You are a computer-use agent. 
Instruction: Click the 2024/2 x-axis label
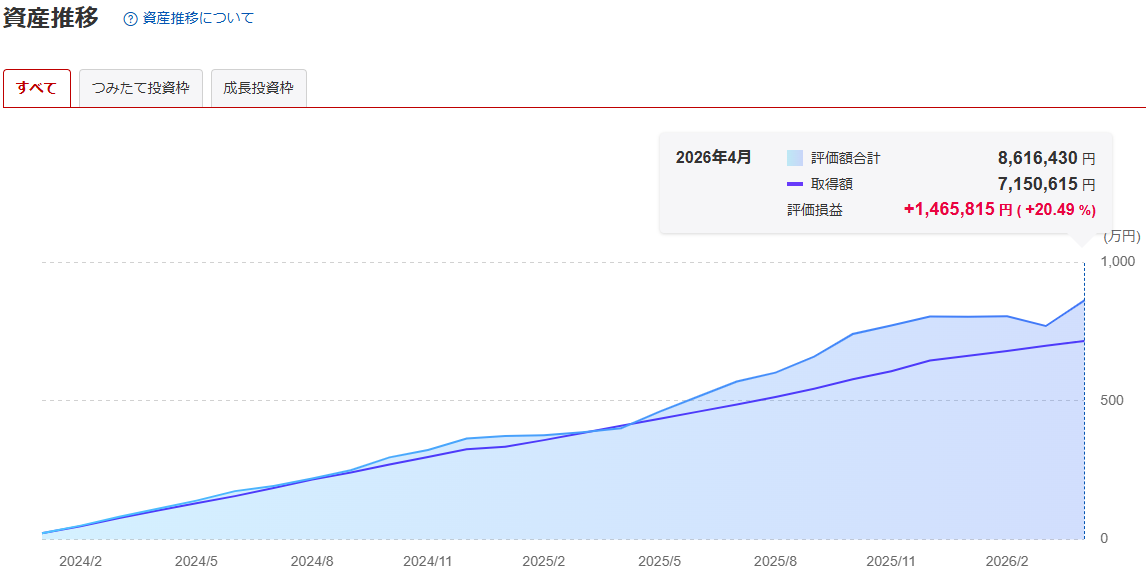(x=80, y=561)
